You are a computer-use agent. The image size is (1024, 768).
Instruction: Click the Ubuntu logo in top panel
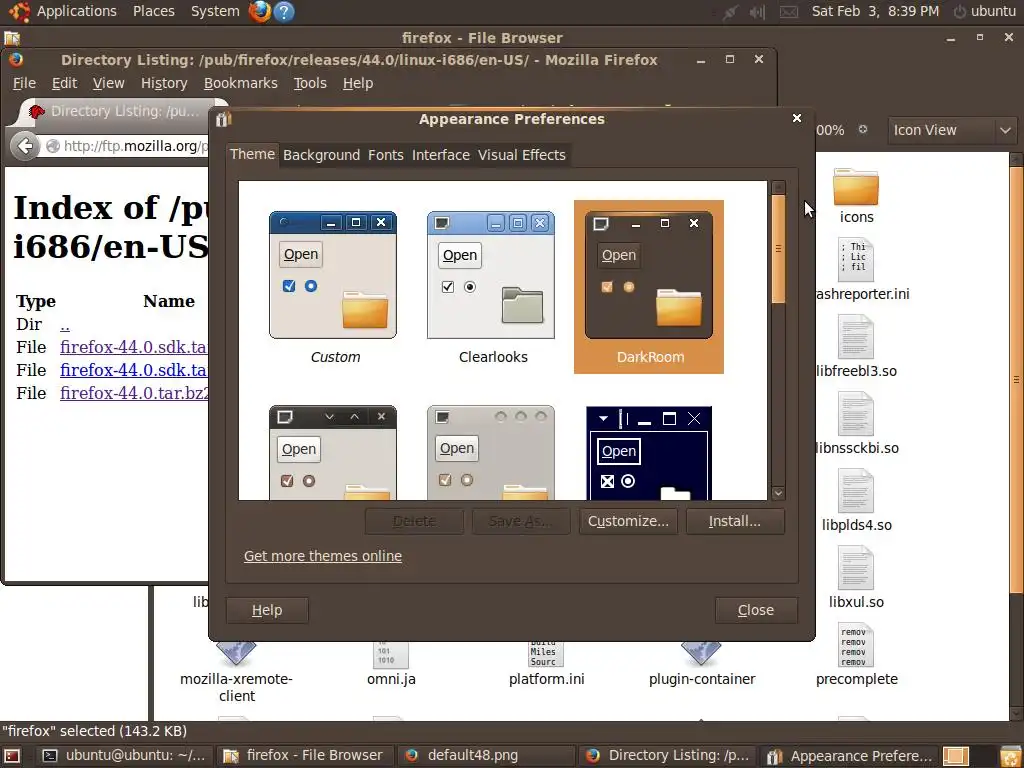click(18, 11)
